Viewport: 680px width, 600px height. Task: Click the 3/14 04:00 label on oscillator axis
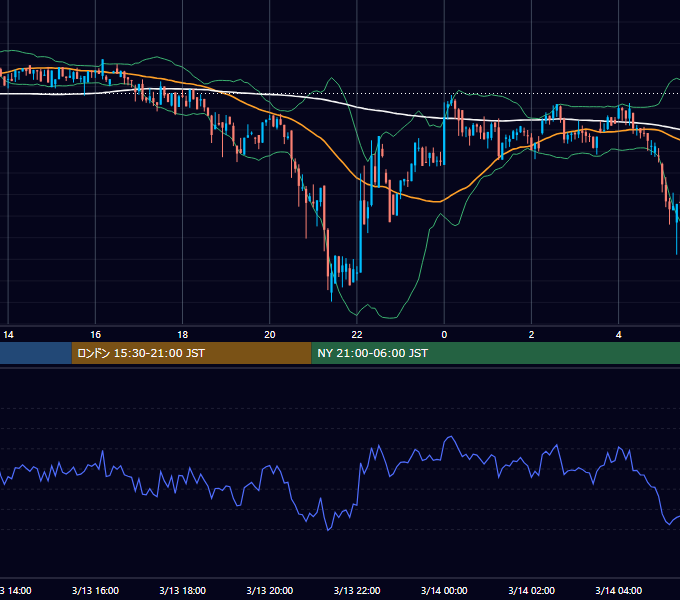(618, 590)
